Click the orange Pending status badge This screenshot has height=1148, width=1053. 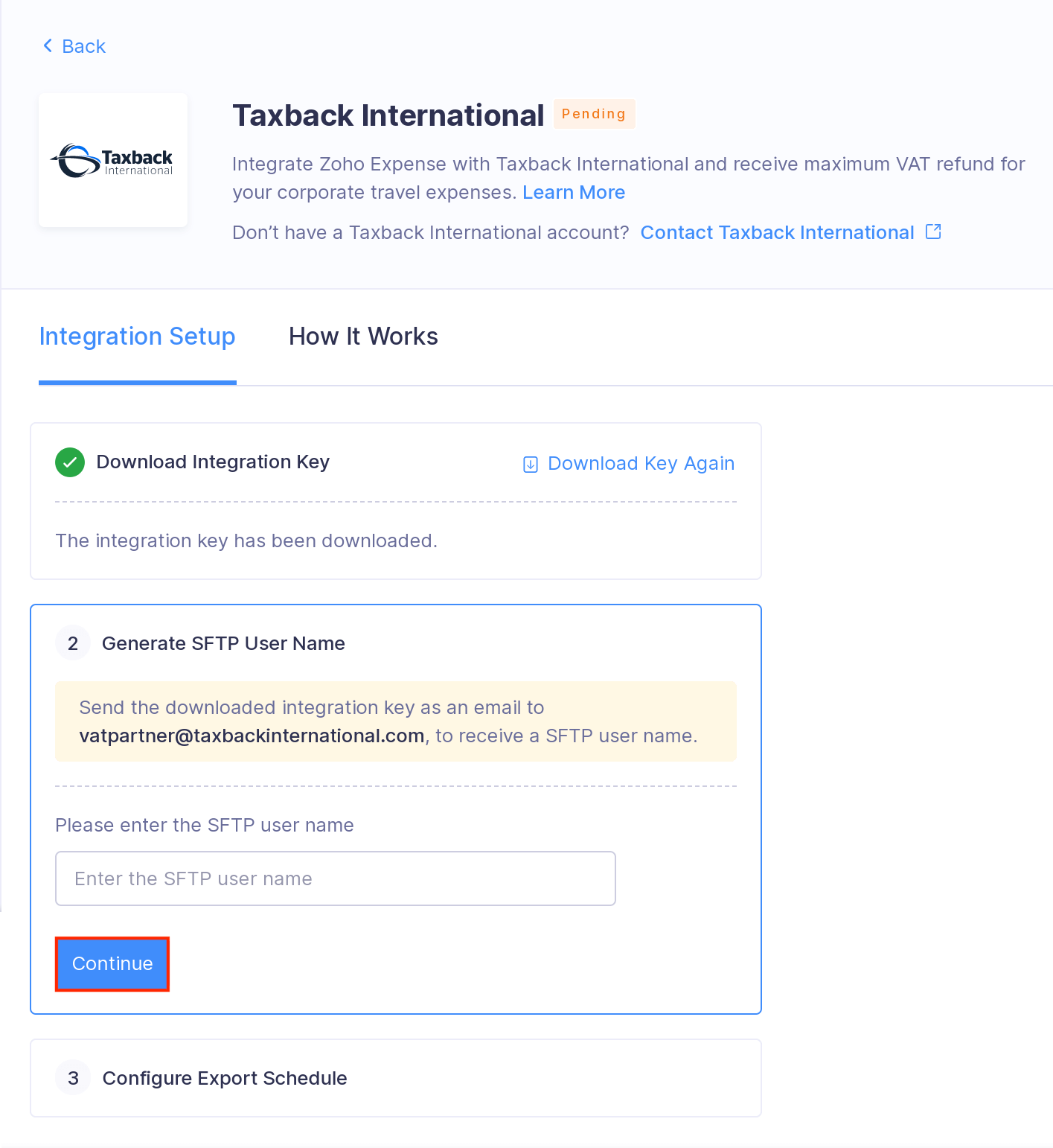(x=593, y=114)
